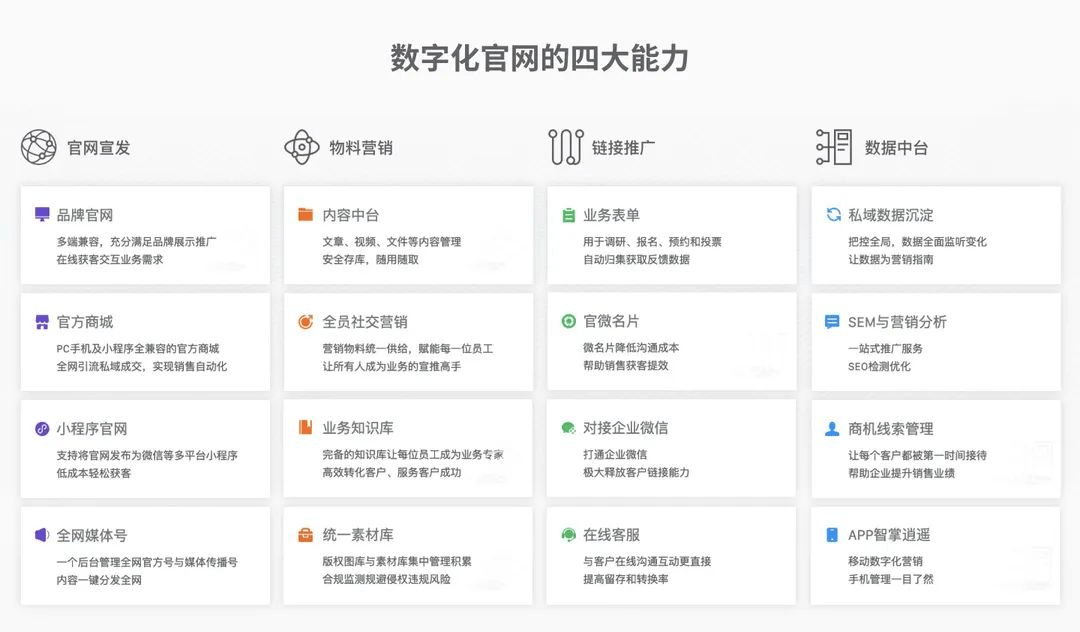
Task: Click the person icon for 商机线索管理
Action: coord(832,429)
